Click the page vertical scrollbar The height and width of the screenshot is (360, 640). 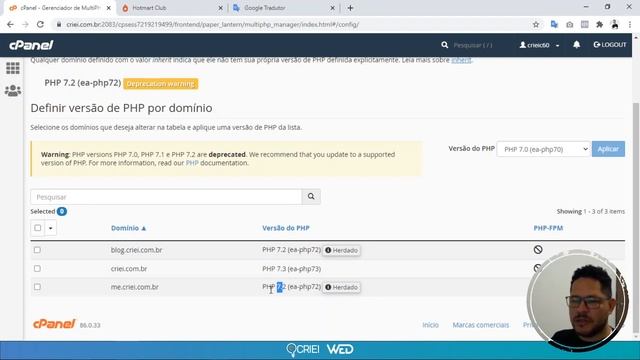(635, 216)
